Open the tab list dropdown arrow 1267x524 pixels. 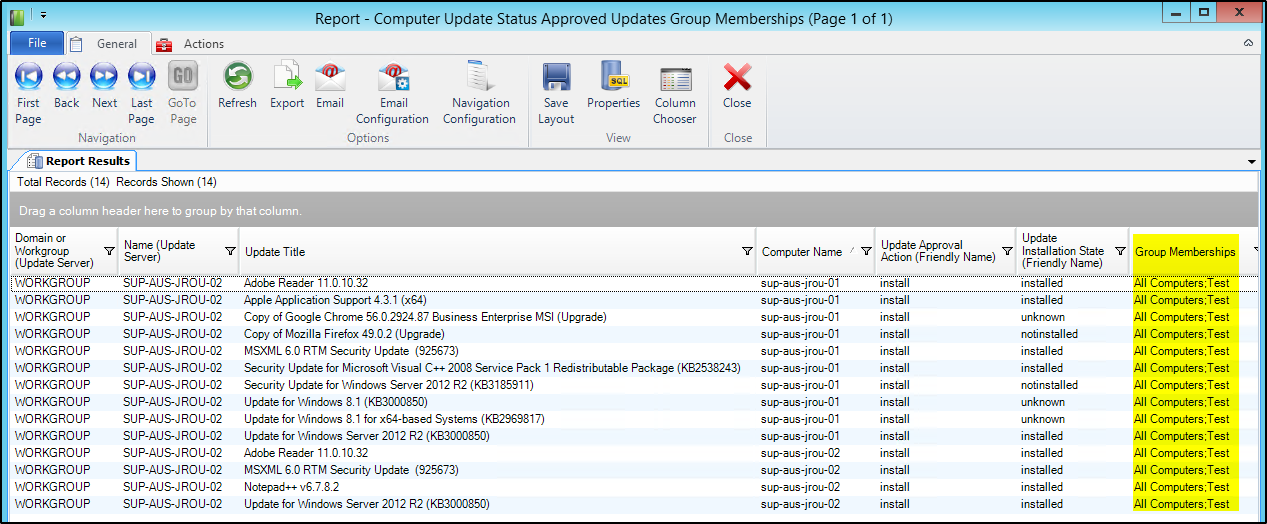[x=1252, y=162]
